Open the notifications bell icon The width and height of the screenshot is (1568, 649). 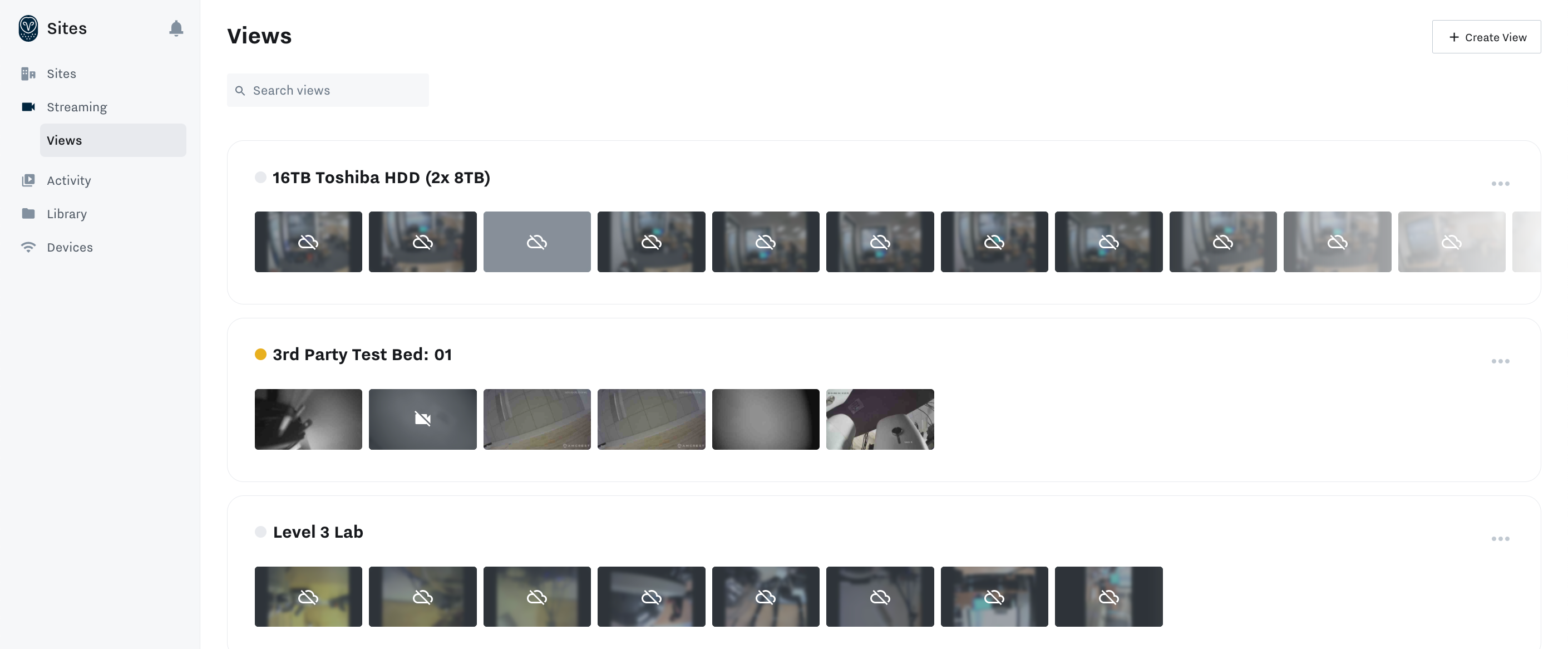[x=176, y=28]
